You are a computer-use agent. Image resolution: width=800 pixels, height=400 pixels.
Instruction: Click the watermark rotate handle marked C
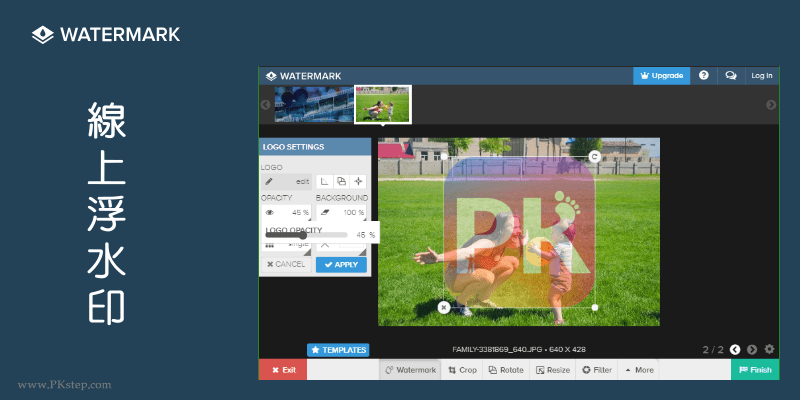click(x=594, y=157)
